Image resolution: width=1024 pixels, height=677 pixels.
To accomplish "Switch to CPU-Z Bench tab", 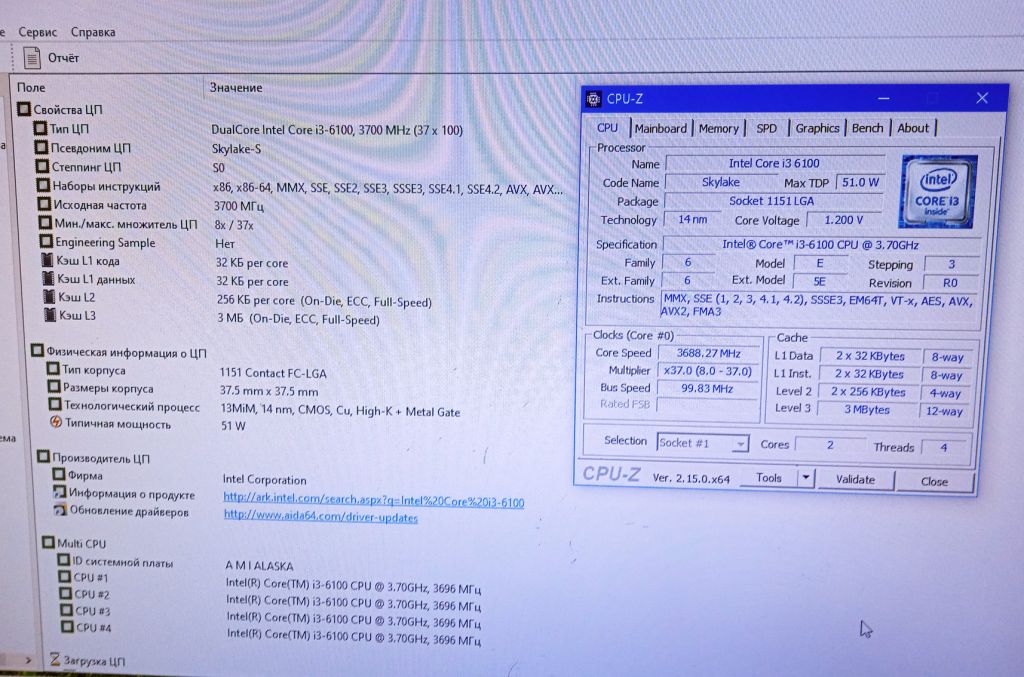I will [x=867, y=128].
